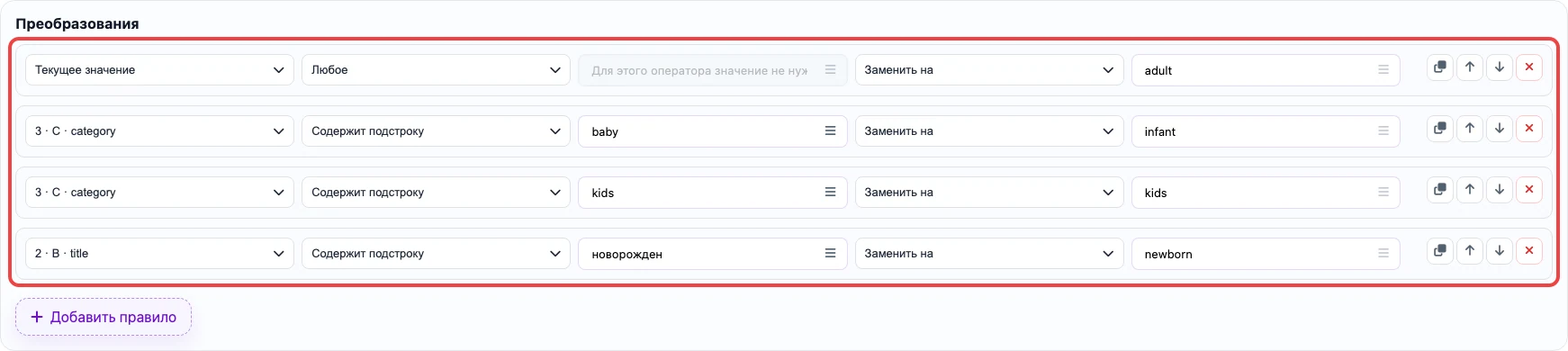This screenshot has width=1568, height=351.
Task: Open the menu icon in the newborn field
Action: tap(1383, 254)
